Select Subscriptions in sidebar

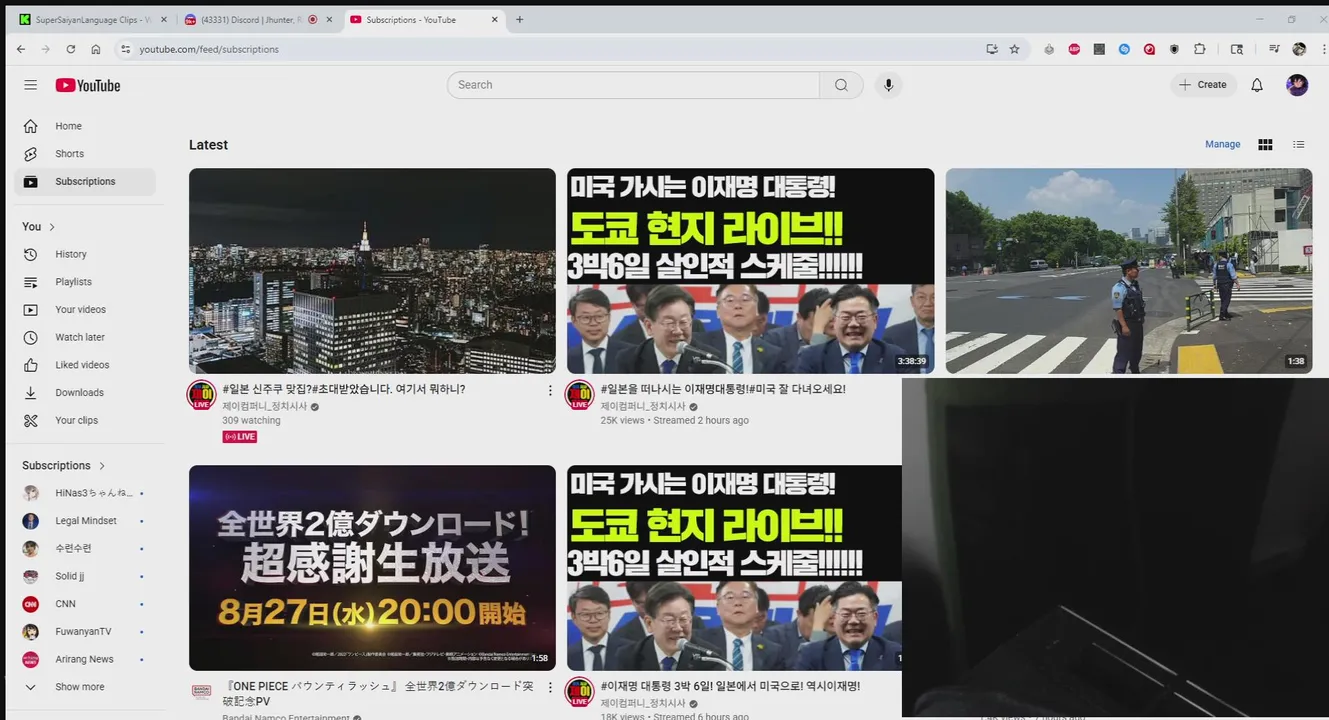coord(85,182)
